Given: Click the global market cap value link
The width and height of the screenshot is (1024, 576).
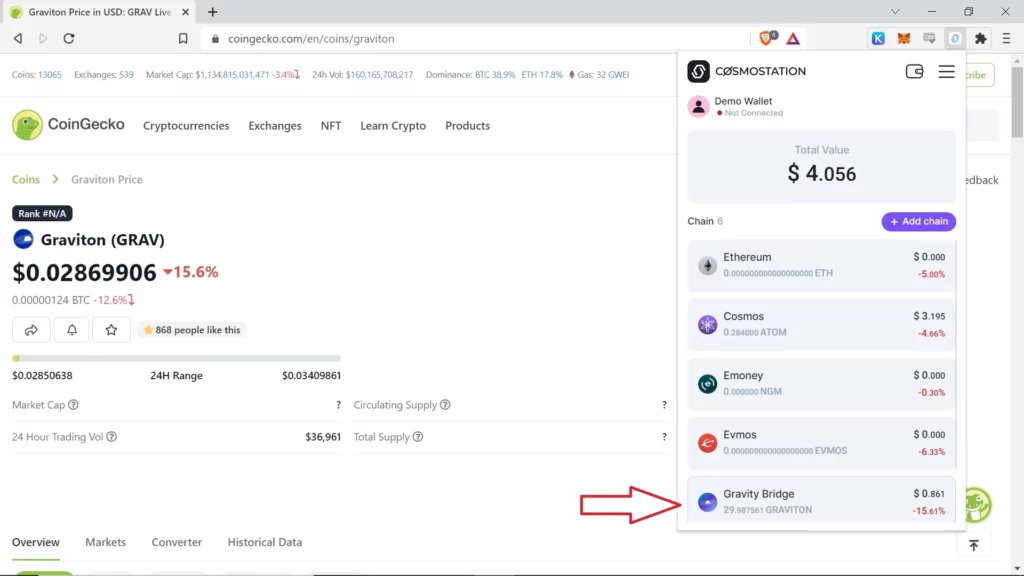Looking at the screenshot, I should pyautogui.click(x=232, y=74).
